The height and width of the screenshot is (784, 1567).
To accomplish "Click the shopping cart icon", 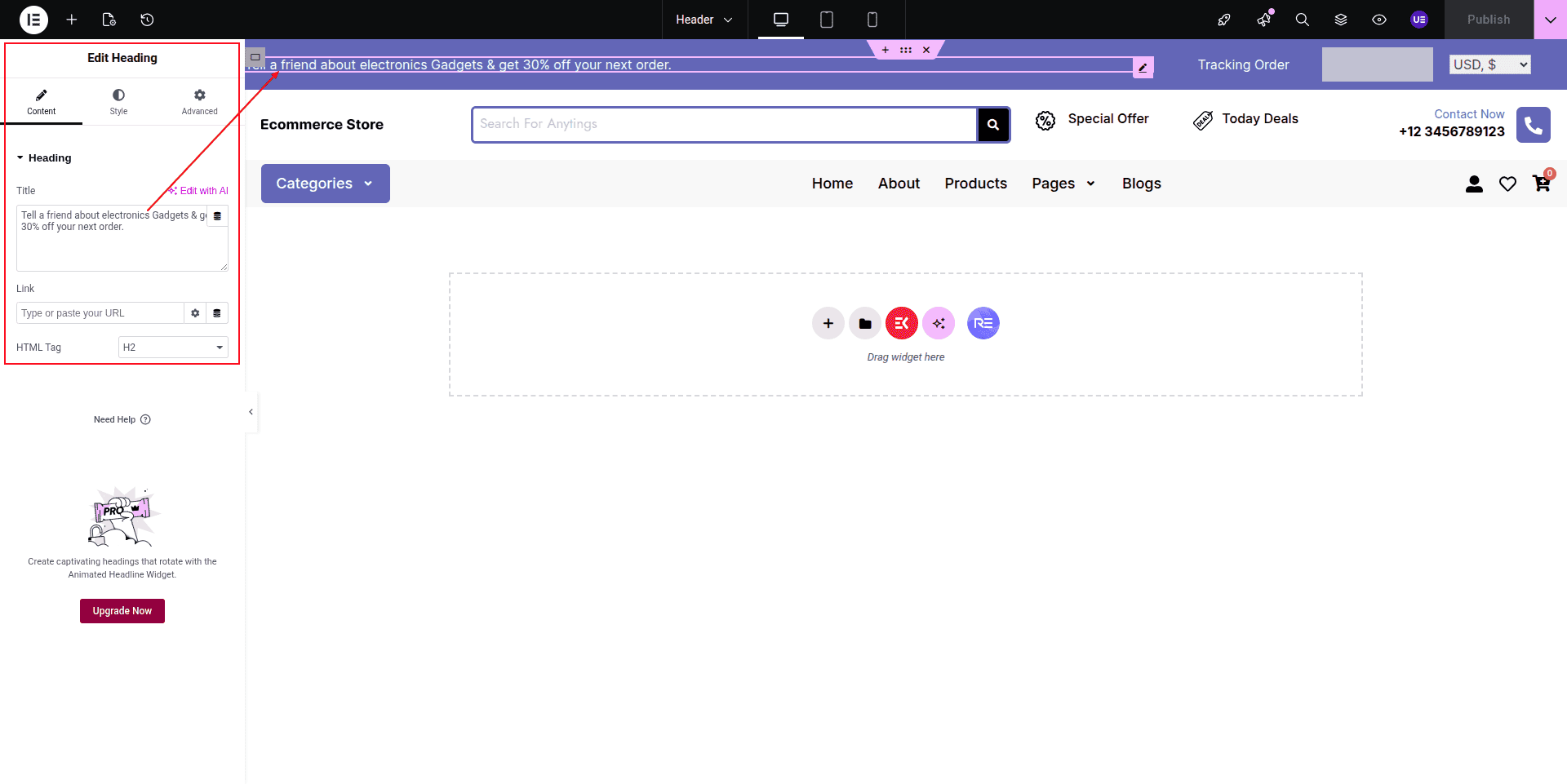I will (1541, 184).
